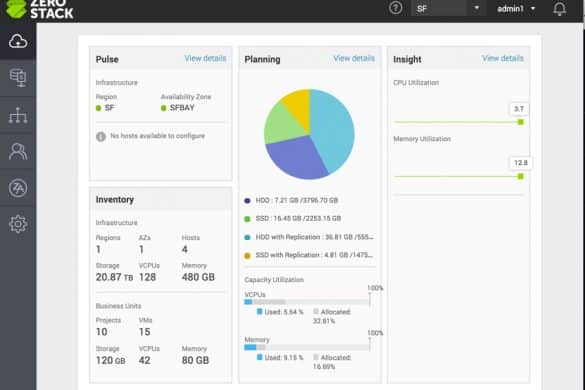Click the Capacity Utilization heading

click(274, 280)
